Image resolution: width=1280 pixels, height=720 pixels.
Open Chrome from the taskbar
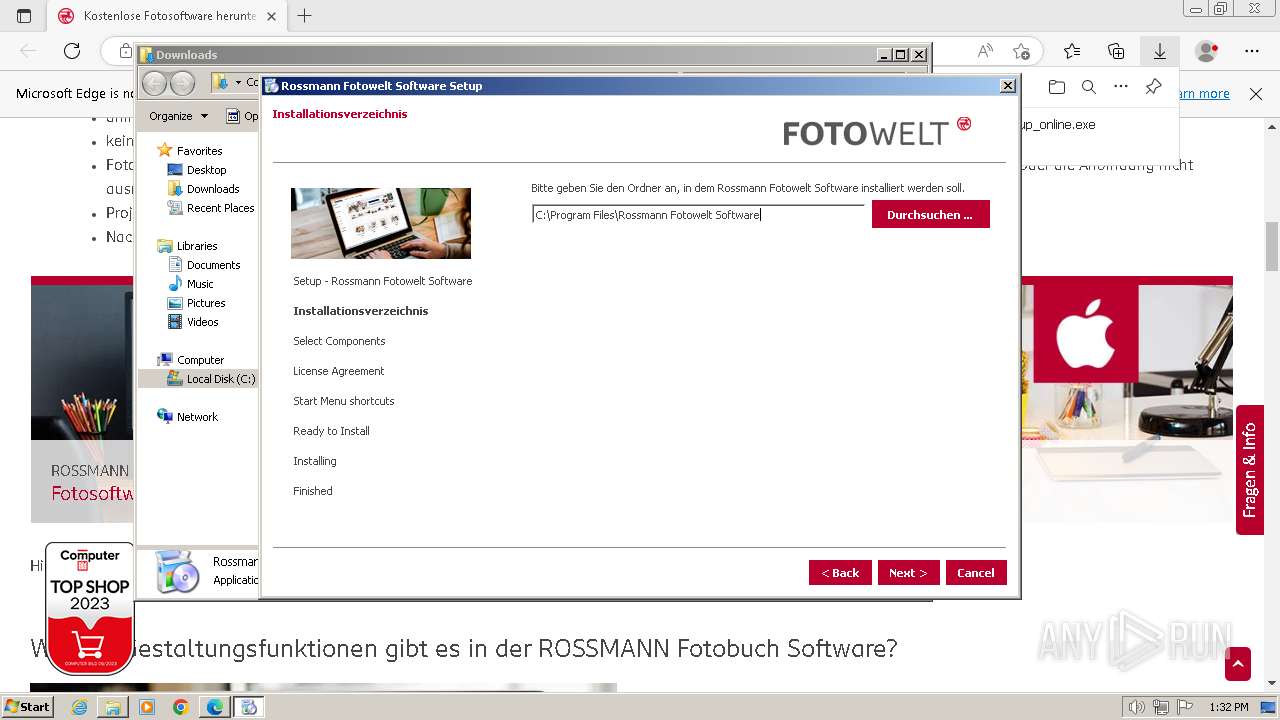[x=180, y=707]
